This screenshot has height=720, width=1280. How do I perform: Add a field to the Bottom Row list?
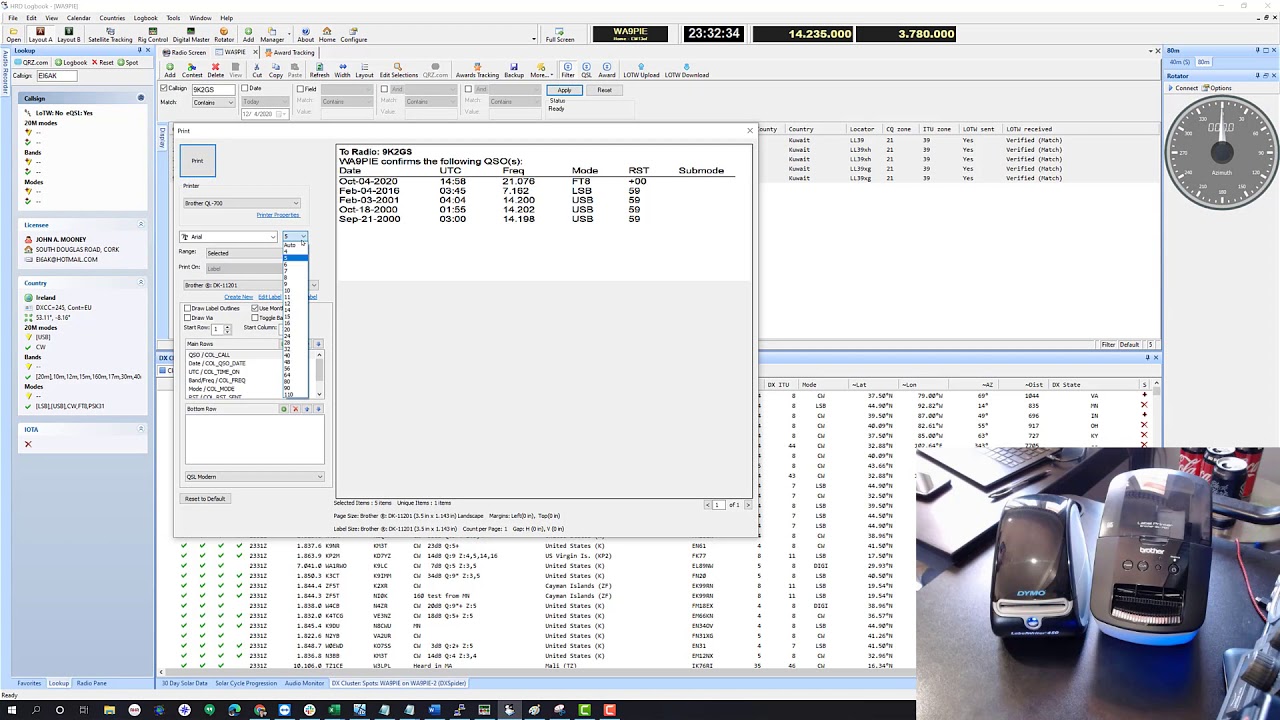coord(284,409)
